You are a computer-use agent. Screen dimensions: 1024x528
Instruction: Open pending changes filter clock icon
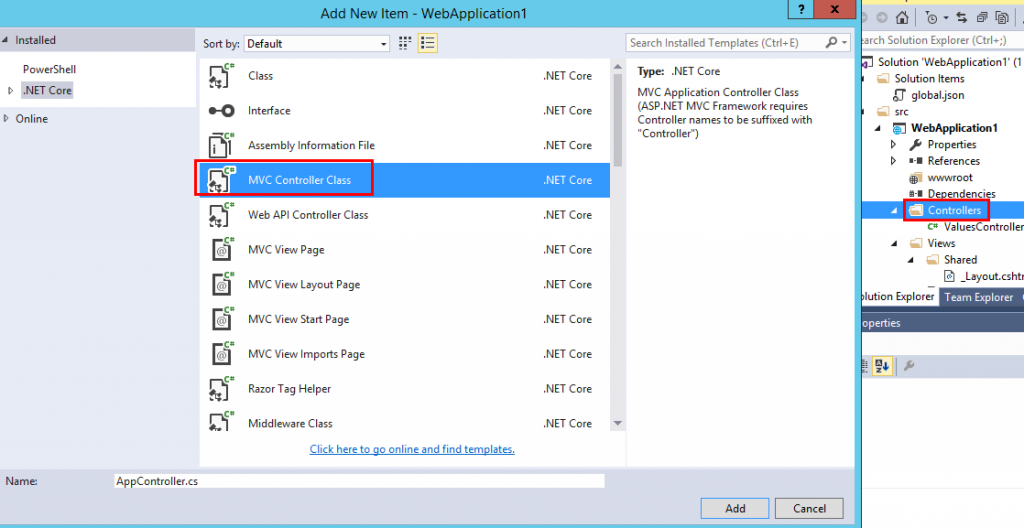tap(932, 18)
